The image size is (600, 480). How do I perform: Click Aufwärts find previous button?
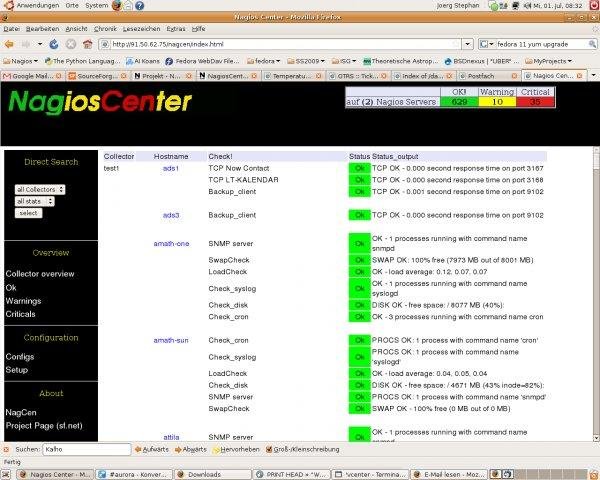click(x=152, y=449)
